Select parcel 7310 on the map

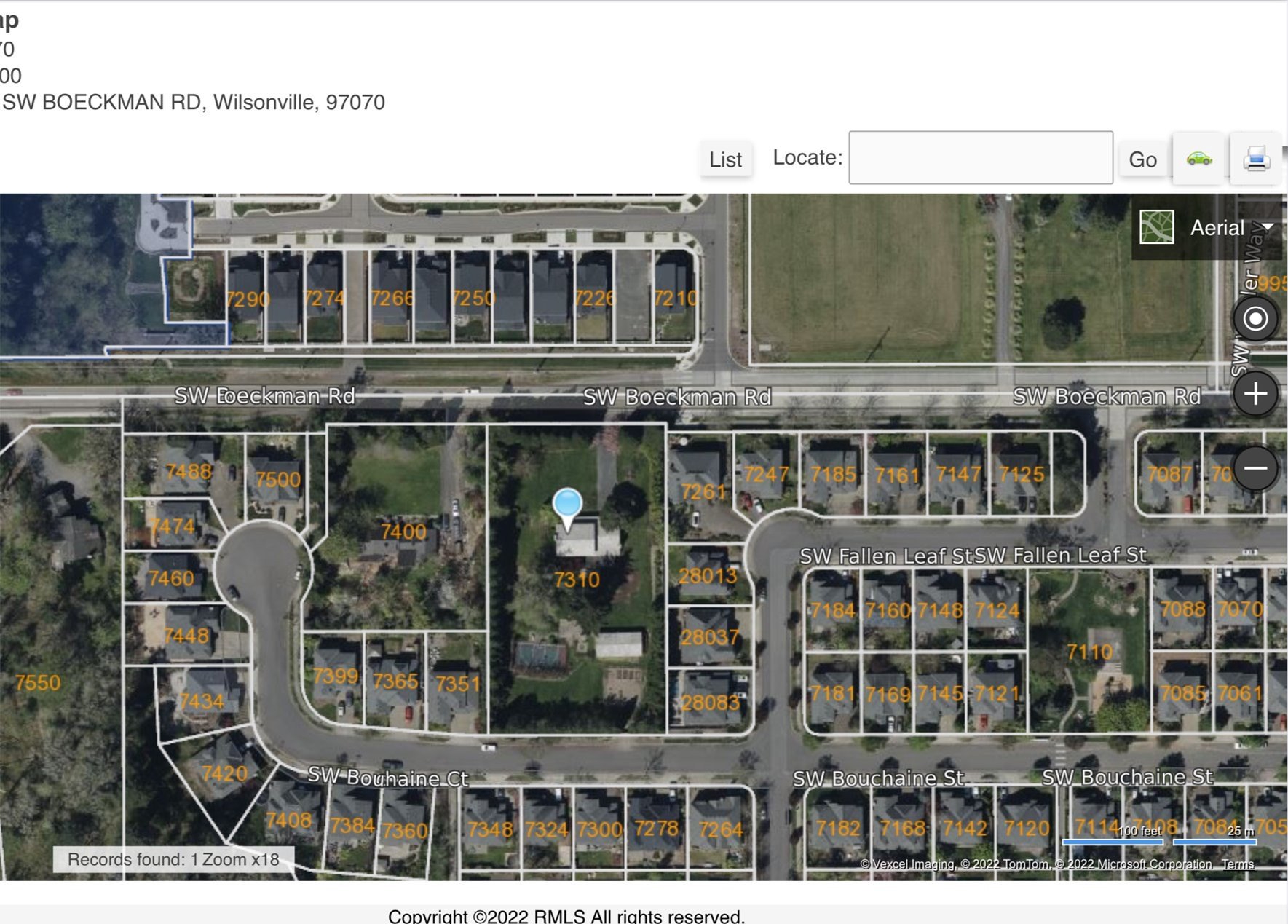pyautogui.click(x=577, y=580)
